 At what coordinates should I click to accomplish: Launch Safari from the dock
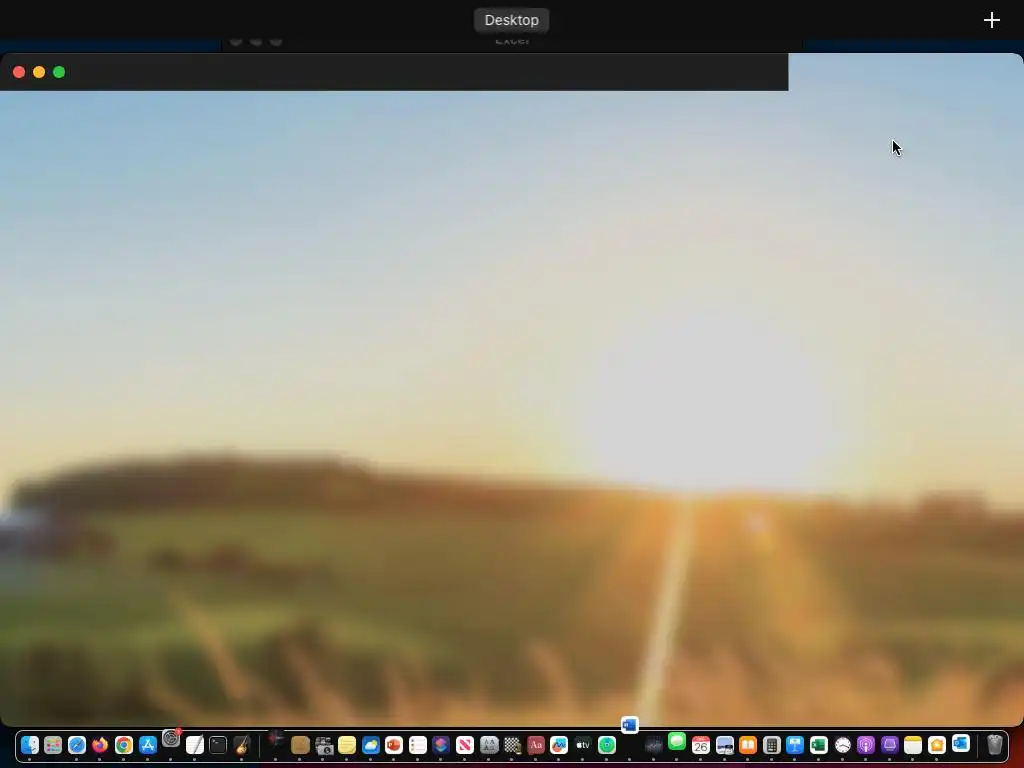76,745
